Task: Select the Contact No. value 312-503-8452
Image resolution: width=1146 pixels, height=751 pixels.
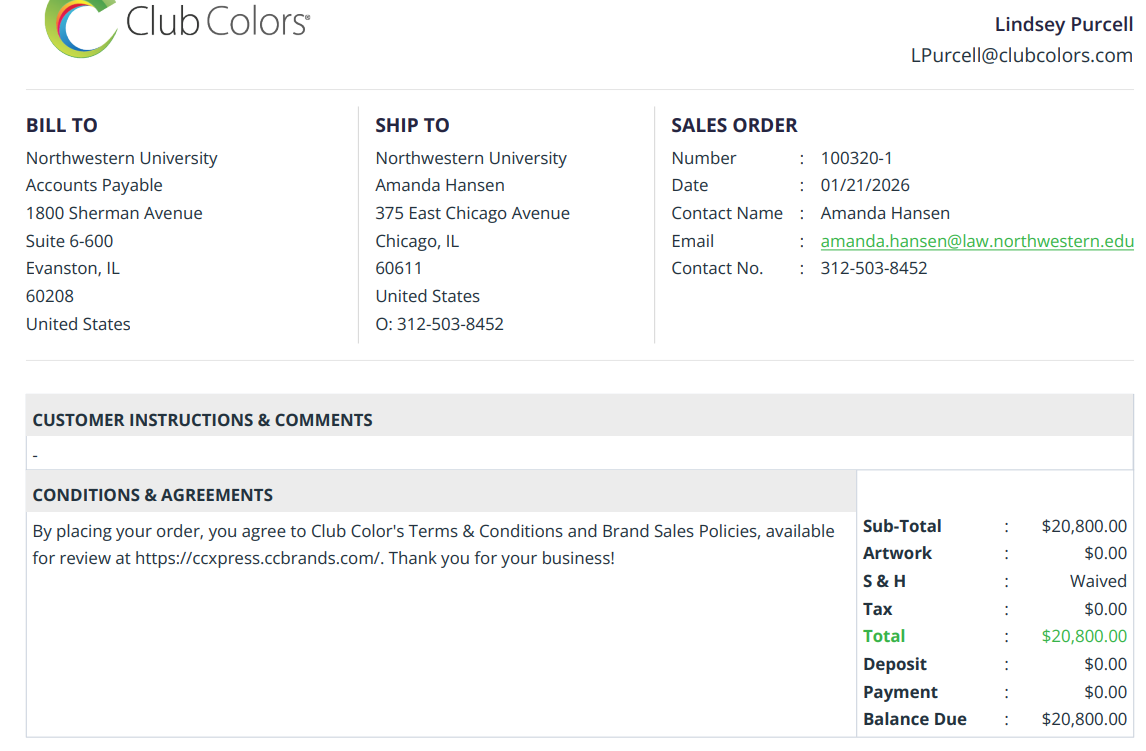Action: tap(874, 268)
